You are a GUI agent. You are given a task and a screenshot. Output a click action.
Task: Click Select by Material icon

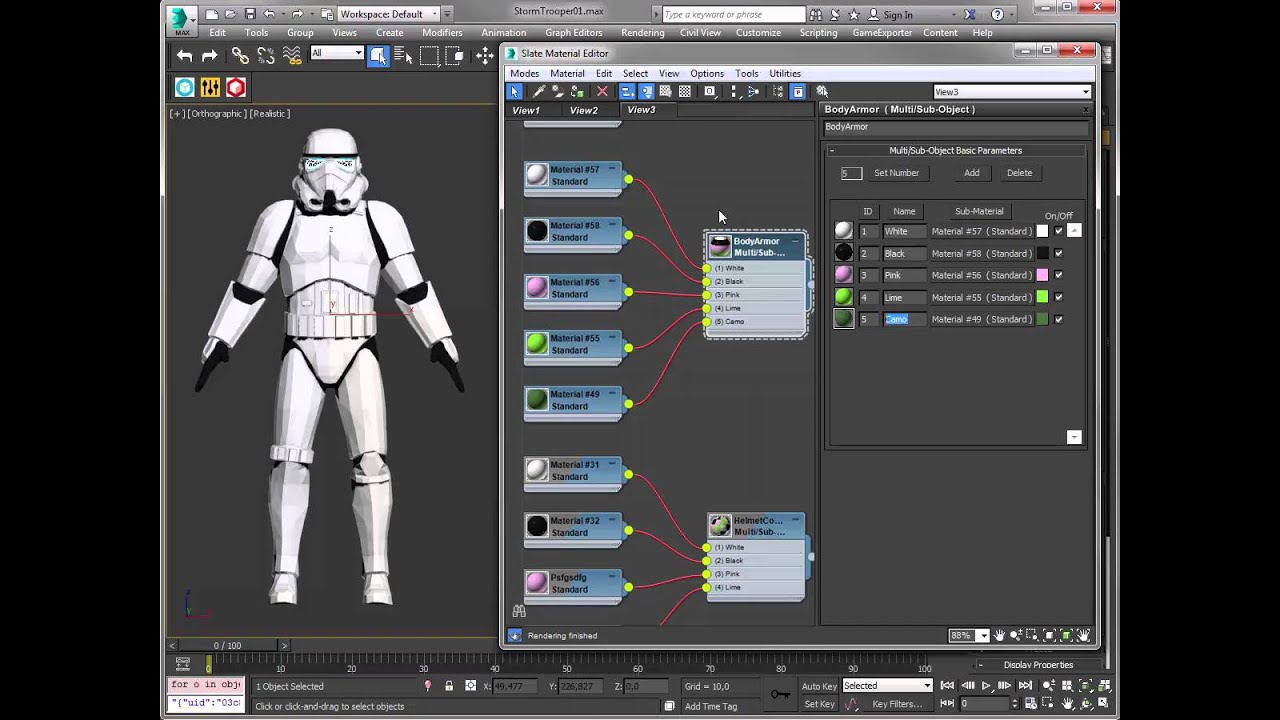(x=823, y=91)
